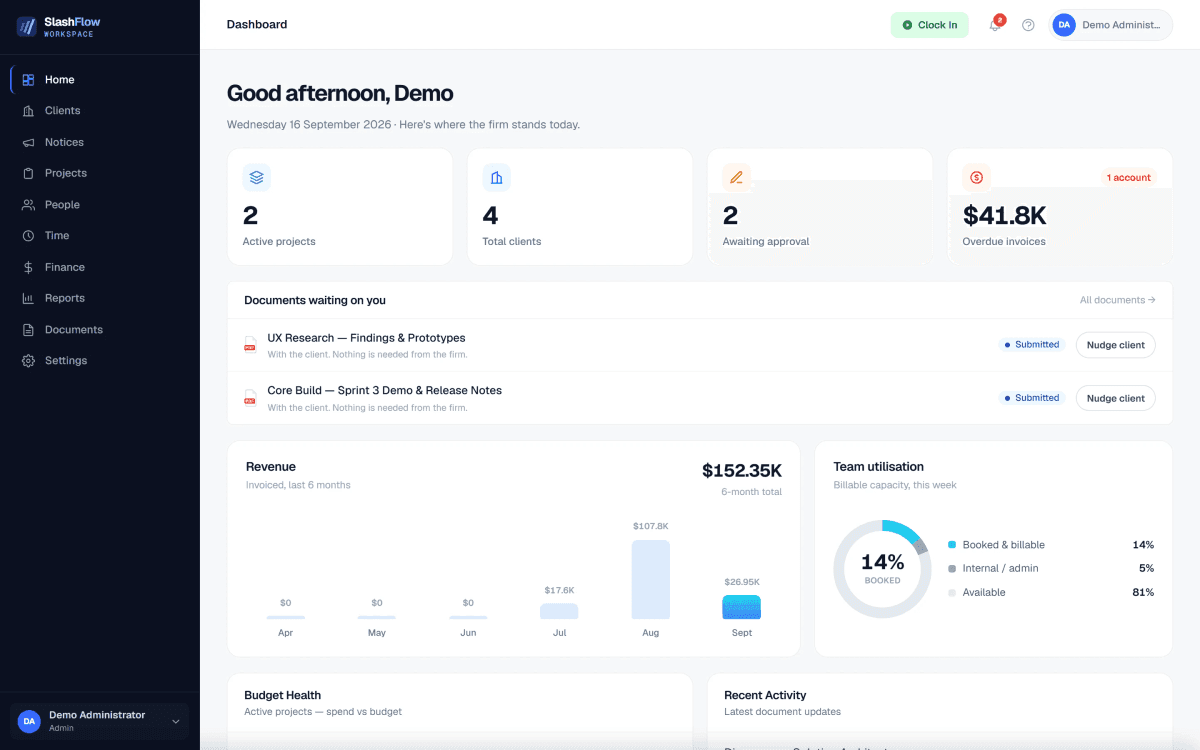Select Finance in the sidebar
The image size is (1200, 750).
click(100, 267)
